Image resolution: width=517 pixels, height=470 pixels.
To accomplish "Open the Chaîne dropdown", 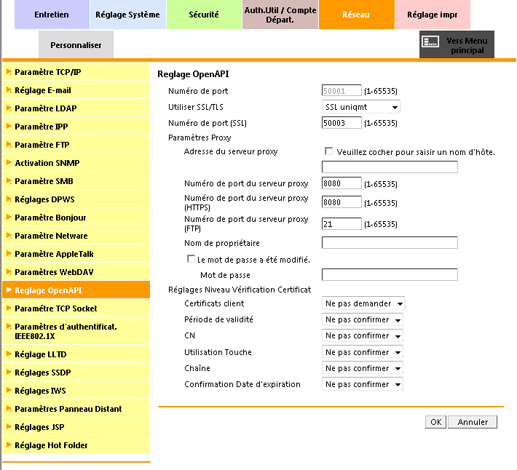I will [363, 368].
